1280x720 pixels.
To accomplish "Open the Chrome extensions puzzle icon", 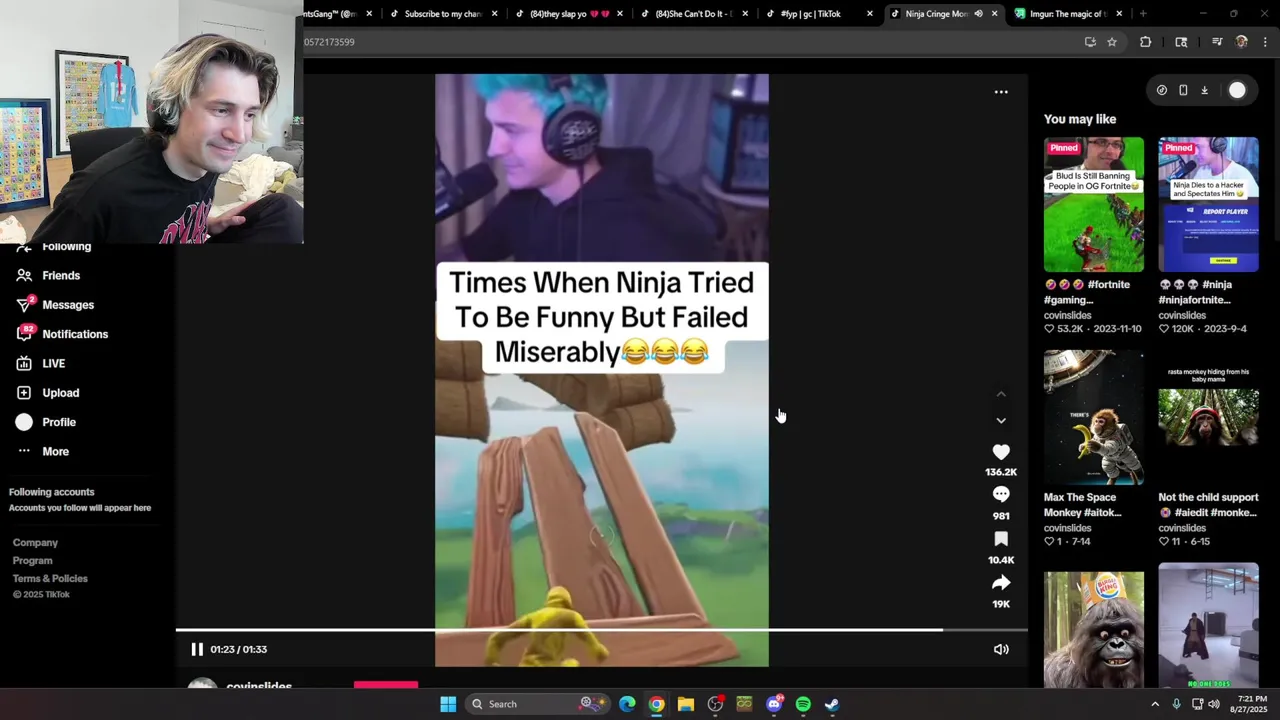I will click(1145, 42).
